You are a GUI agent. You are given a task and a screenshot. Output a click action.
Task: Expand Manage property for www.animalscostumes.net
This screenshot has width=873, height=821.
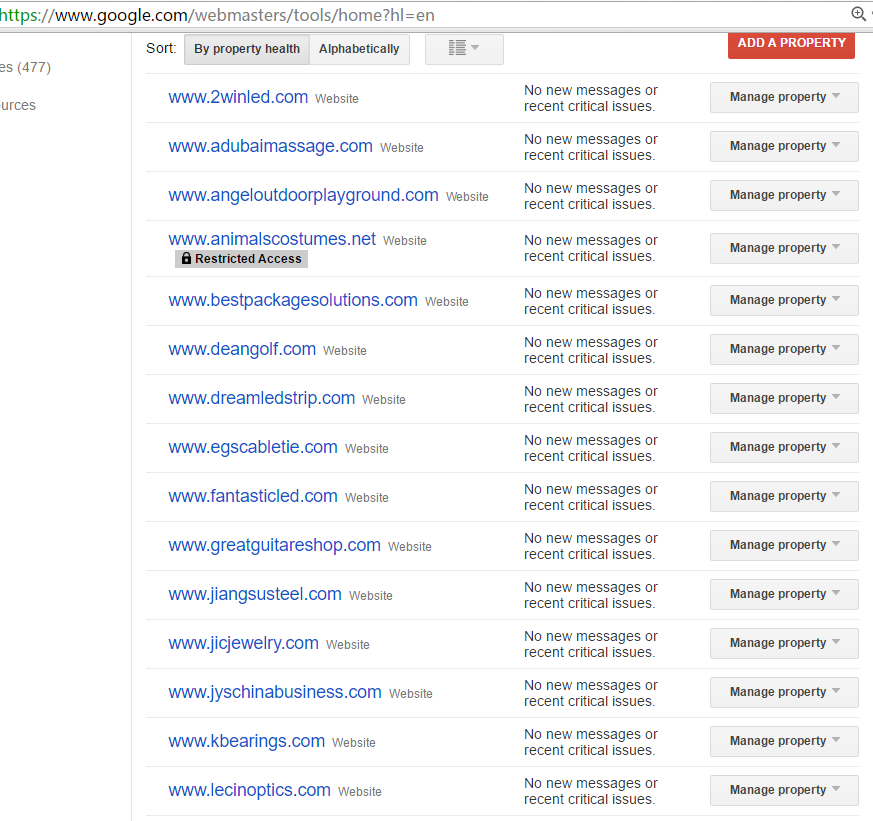pos(784,248)
